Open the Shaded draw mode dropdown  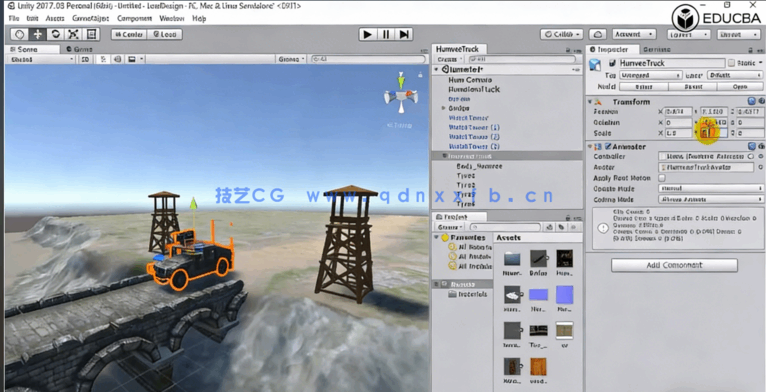click(42, 59)
